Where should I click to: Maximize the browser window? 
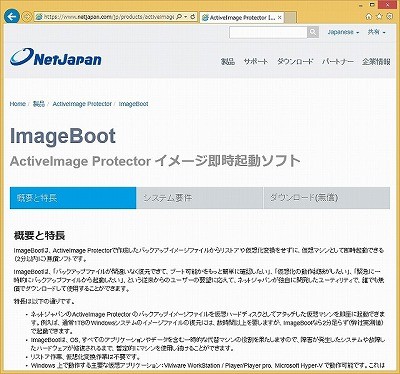[373, 5]
